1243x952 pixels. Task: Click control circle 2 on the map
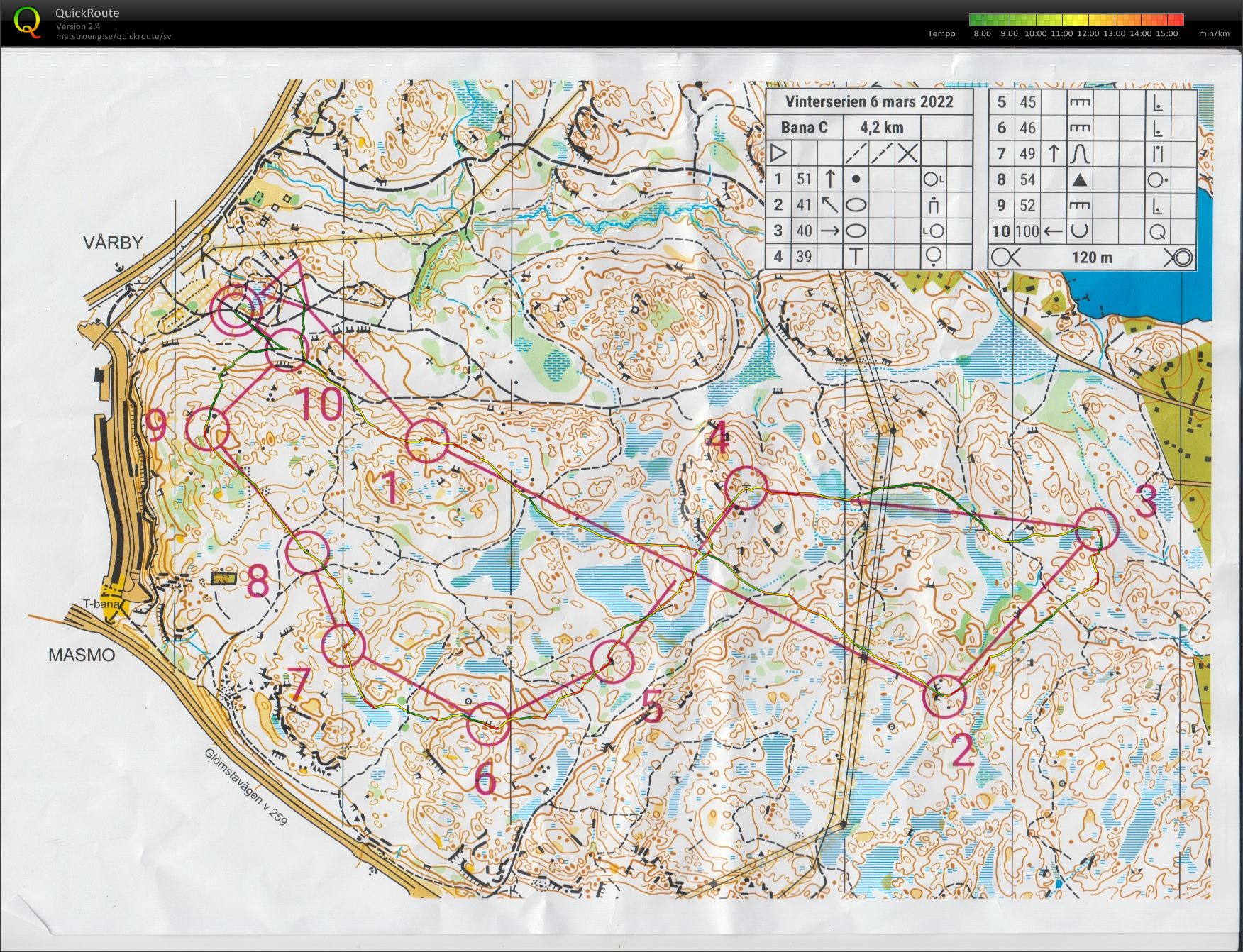(944, 697)
